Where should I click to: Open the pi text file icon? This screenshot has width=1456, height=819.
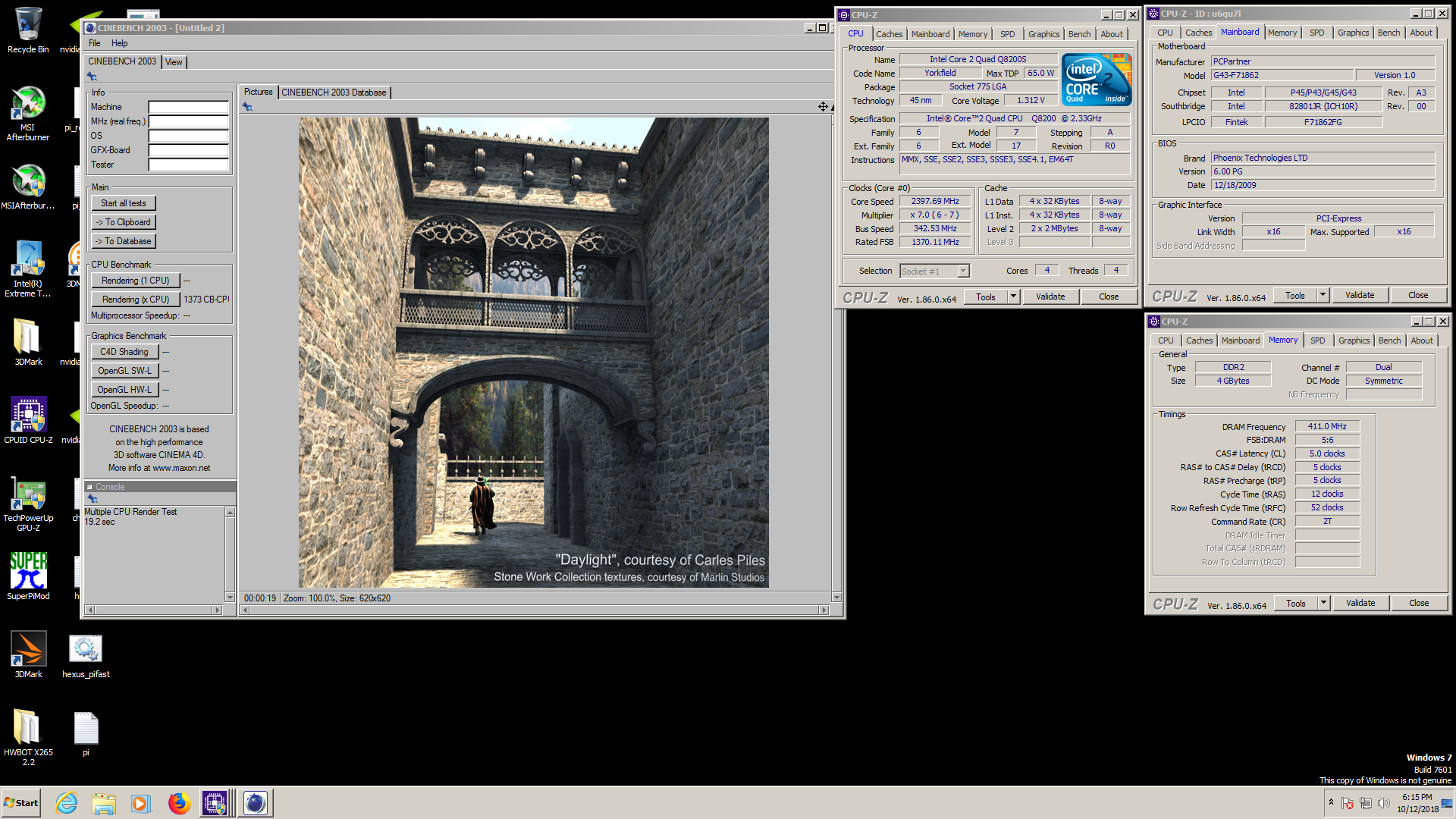[x=86, y=734]
